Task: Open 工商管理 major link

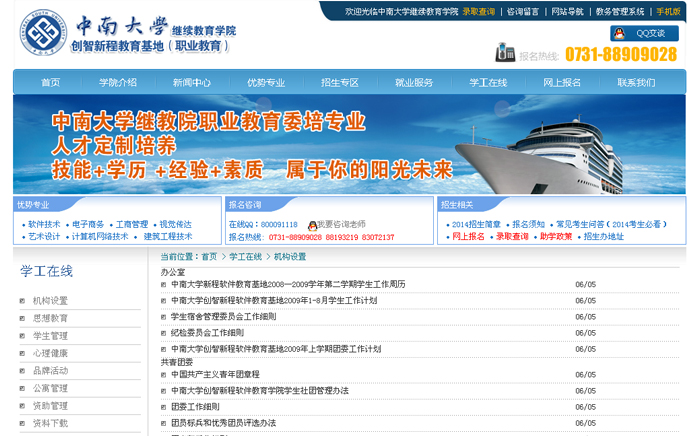Action: tap(132, 224)
